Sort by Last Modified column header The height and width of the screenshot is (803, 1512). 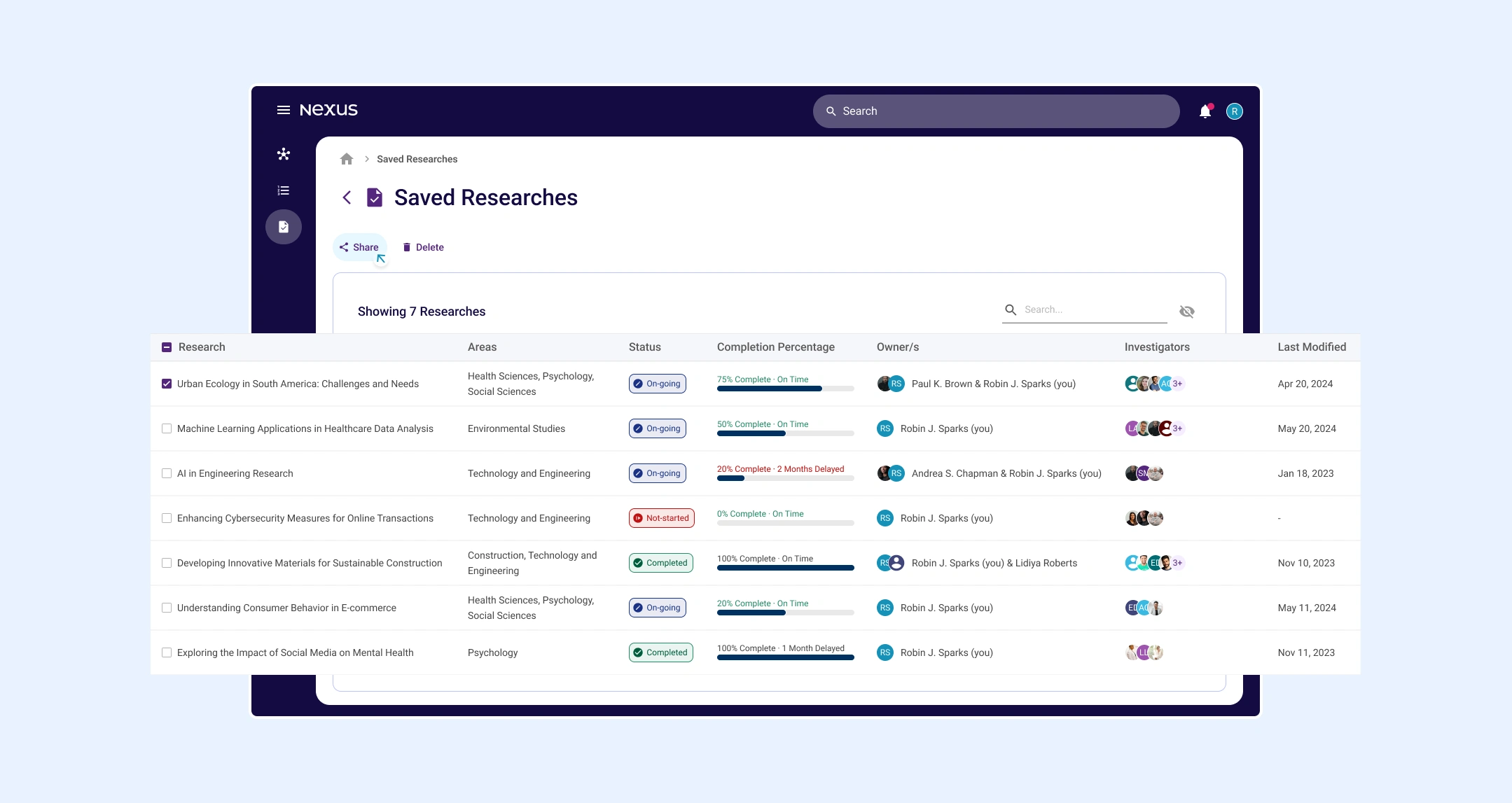coord(1312,347)
